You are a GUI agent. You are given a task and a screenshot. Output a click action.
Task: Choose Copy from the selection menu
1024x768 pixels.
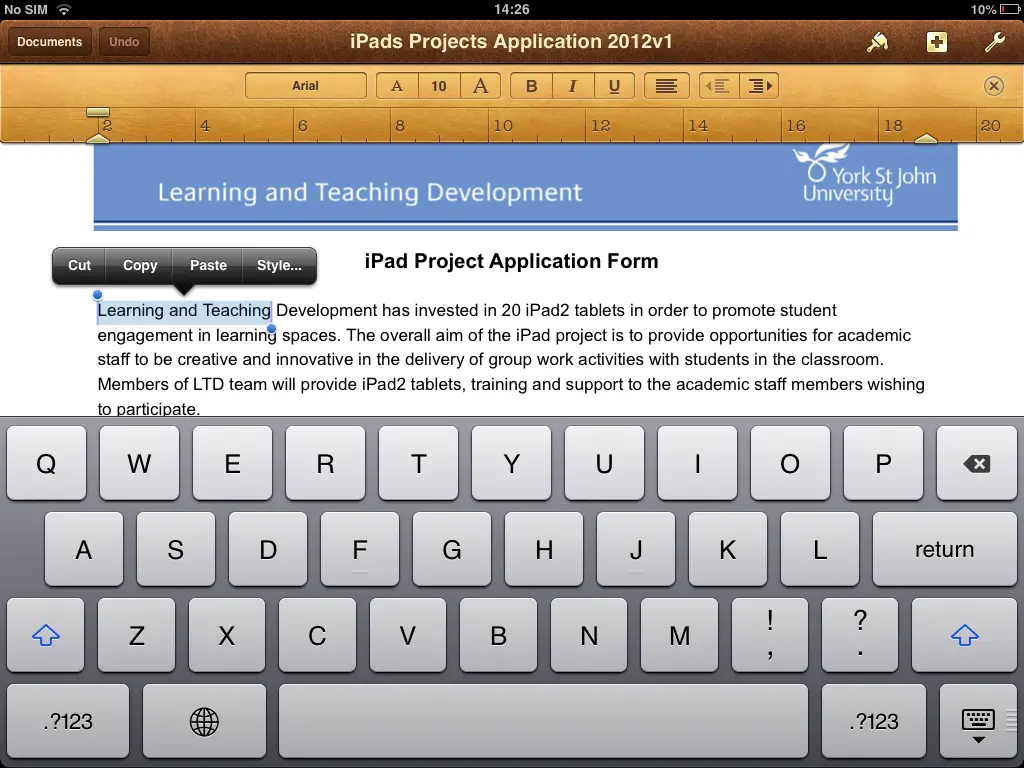pyautogui.click(x=140, y=265)
